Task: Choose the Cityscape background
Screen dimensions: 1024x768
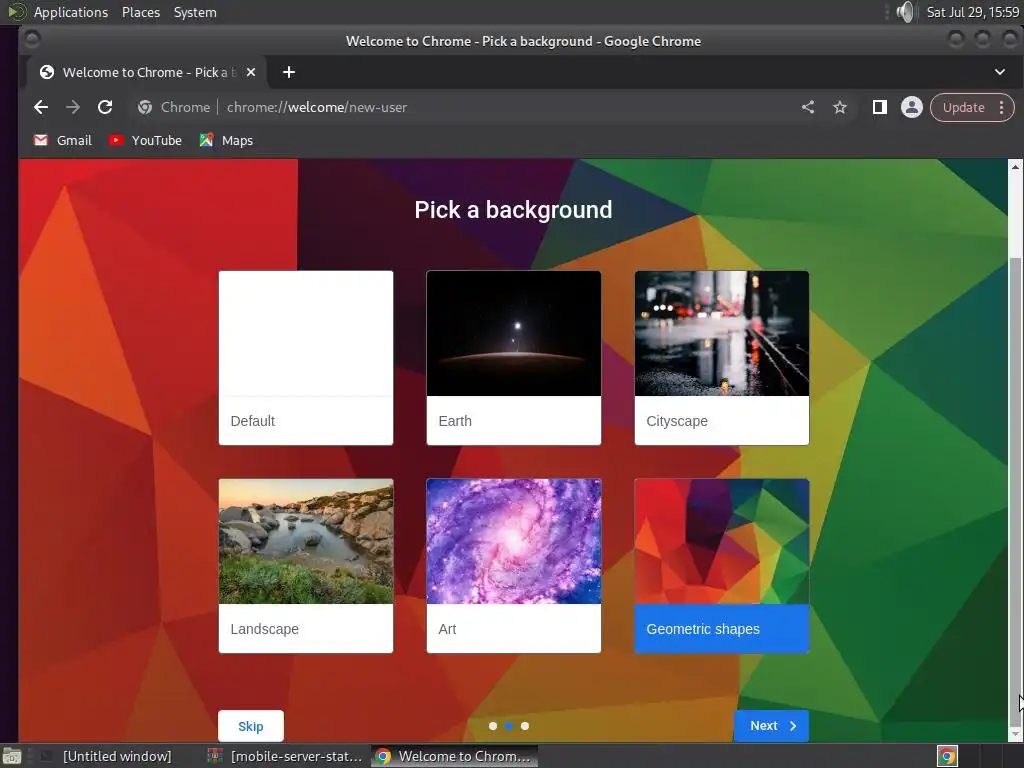Action: pyautogui.click(x=722, y=358)
